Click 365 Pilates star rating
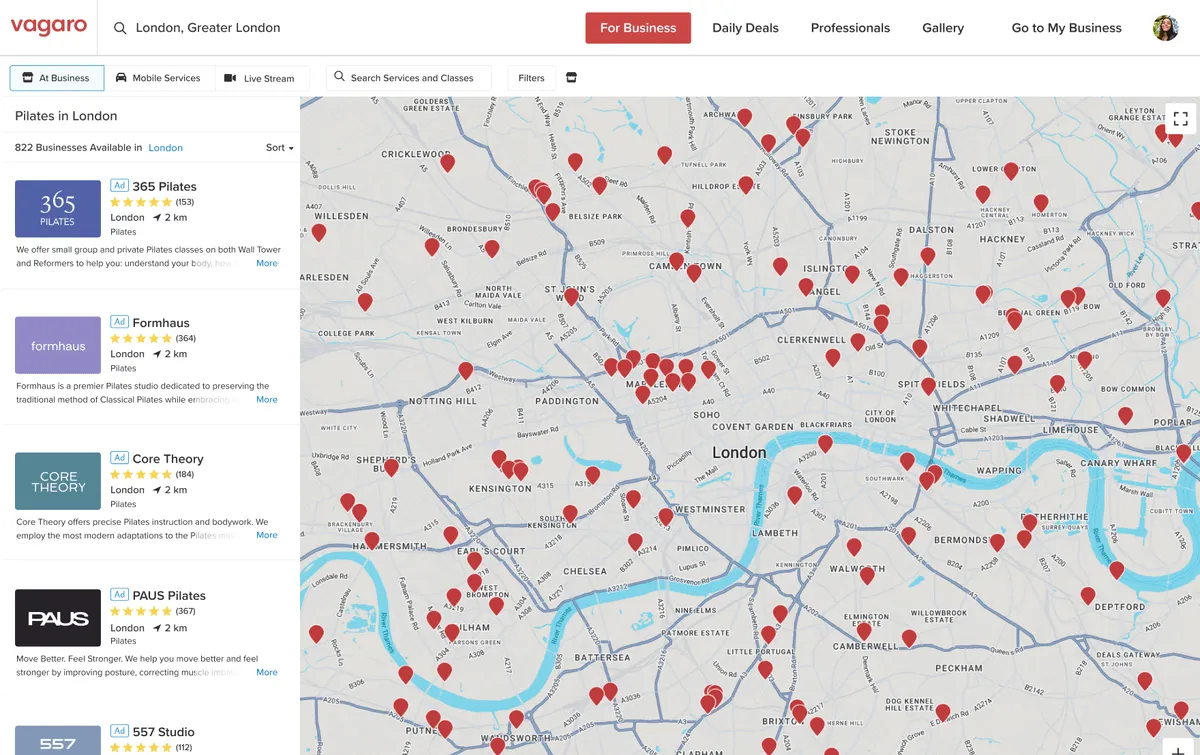The width and height of the screenshot is (1200, 755). [x=140, y=202]
